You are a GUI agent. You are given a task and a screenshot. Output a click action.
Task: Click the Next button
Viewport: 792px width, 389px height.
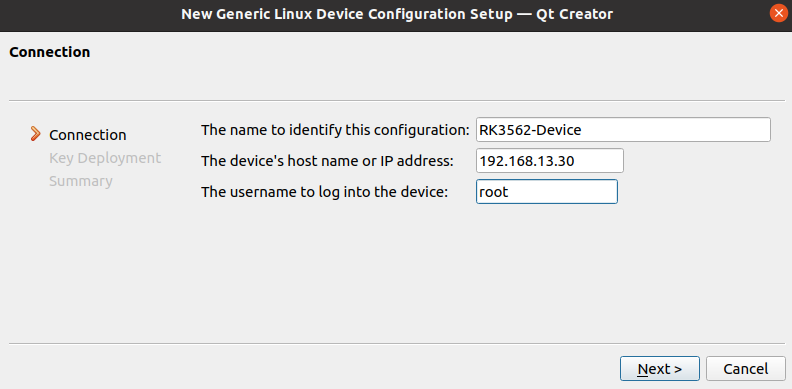pyautogui.click(x=660, y=369)
